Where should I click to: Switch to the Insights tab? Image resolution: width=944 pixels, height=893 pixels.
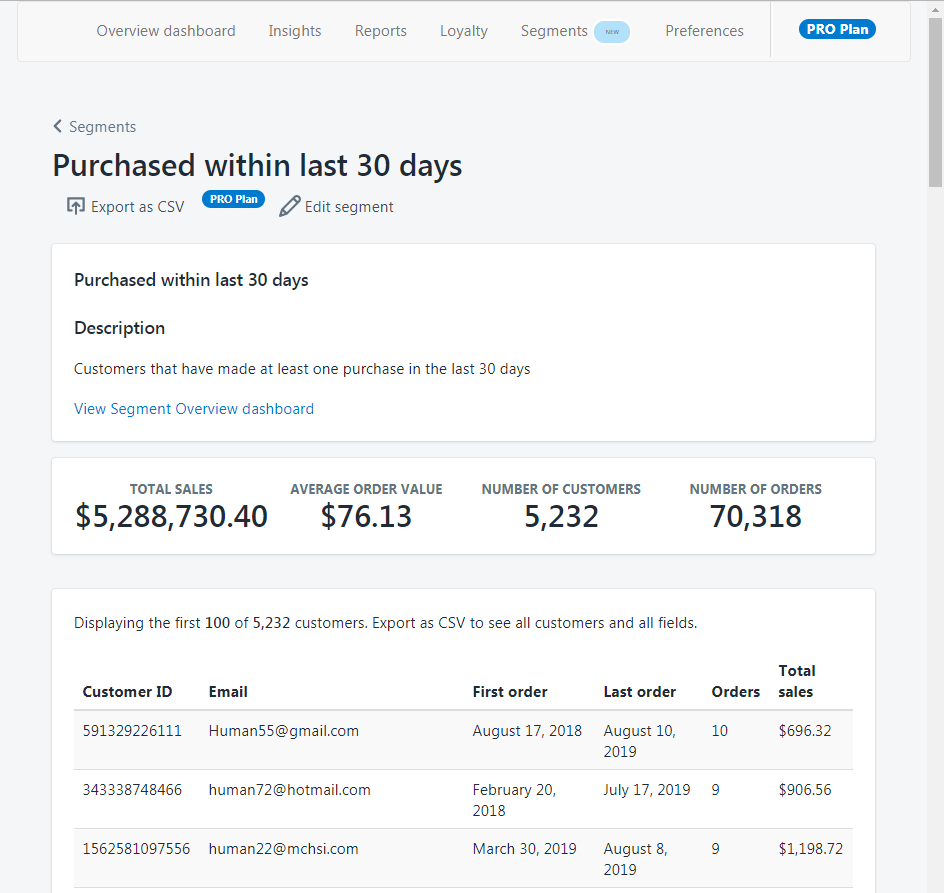click(x=295, y=31)
